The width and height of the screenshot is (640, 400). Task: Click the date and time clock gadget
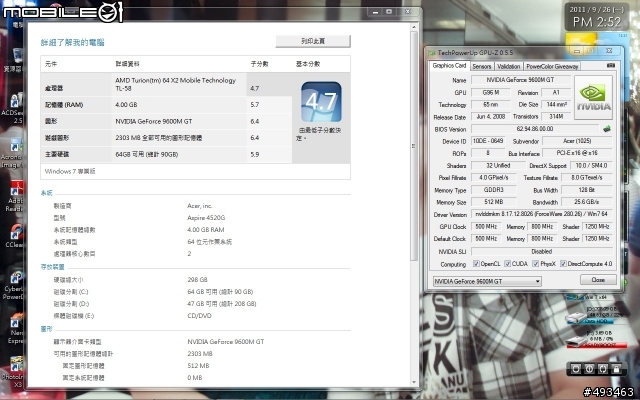point(596,16)
